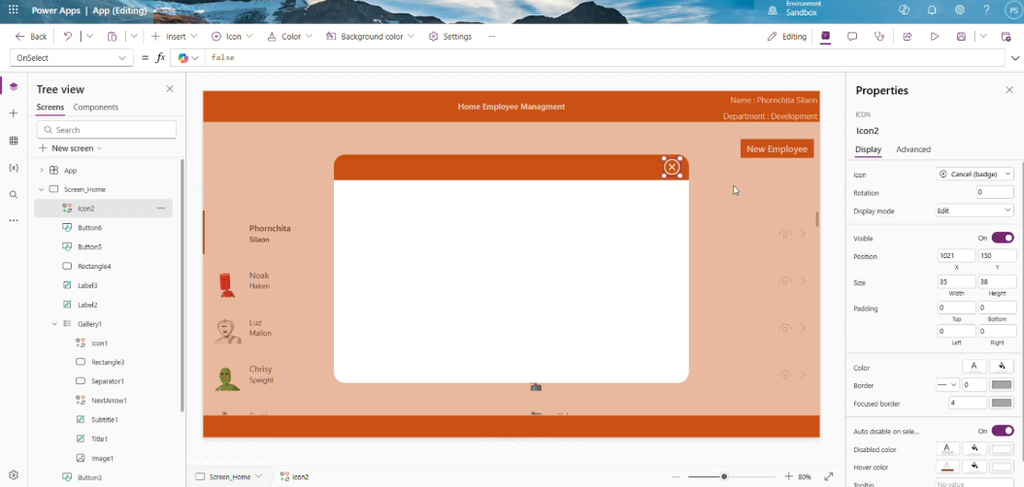Click the Border color swatch
The image size is (1024, 487).
click(1002, 385)
